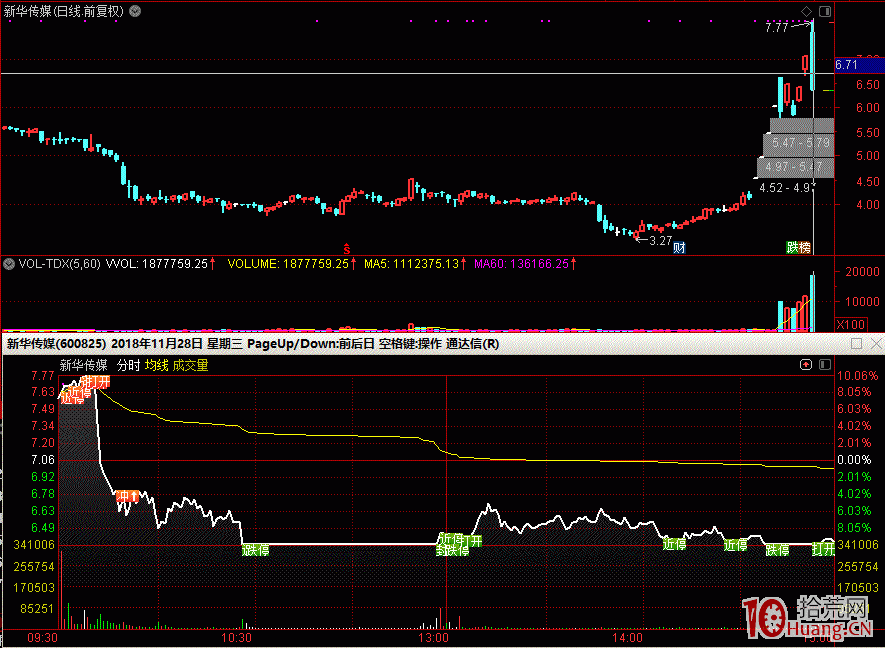
Task: Click the blue 财 marker on daily chart
Action: [679, 247]
